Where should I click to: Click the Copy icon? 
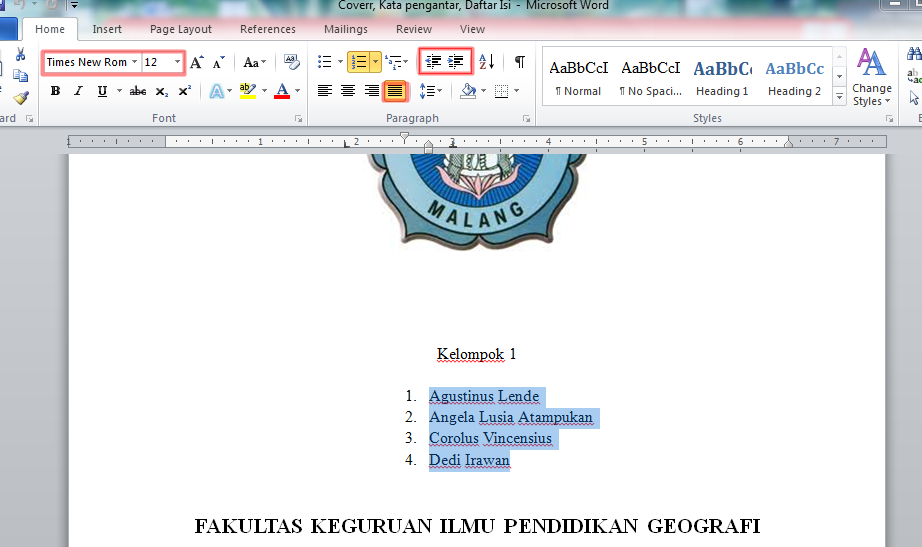click(x=21, y=76)
